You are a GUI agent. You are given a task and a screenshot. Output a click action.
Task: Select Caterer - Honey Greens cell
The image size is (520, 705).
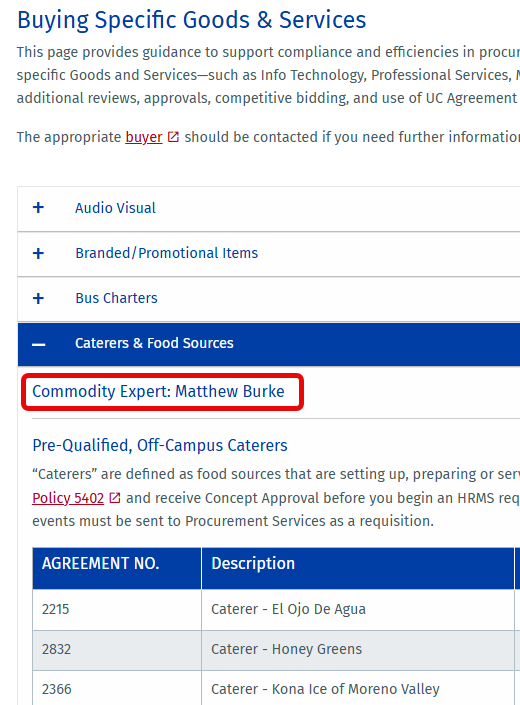(358, 650)
